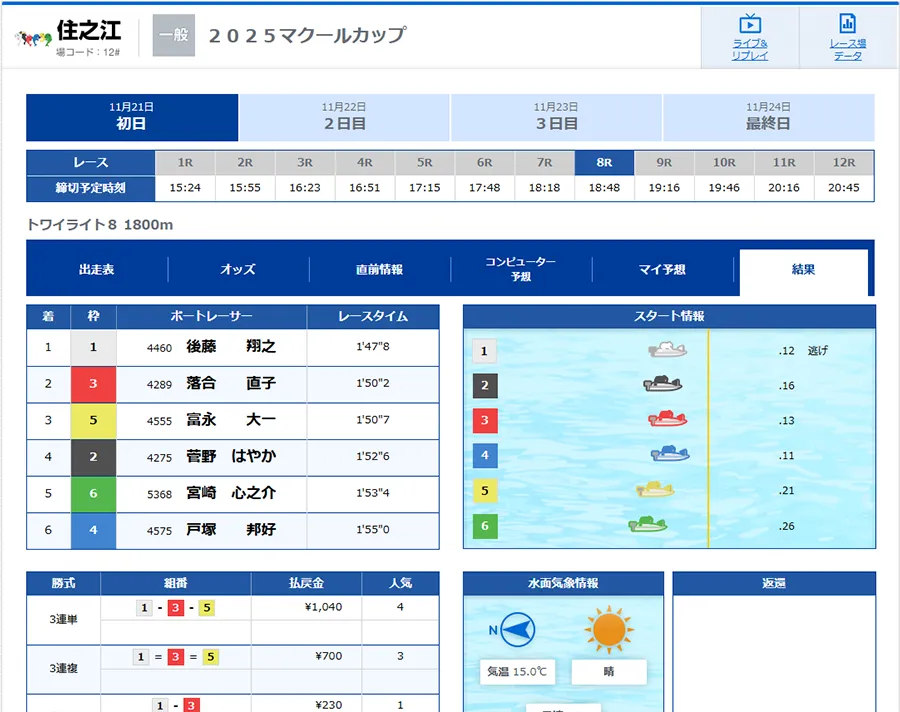Click the 一般 grade badge

173,36
